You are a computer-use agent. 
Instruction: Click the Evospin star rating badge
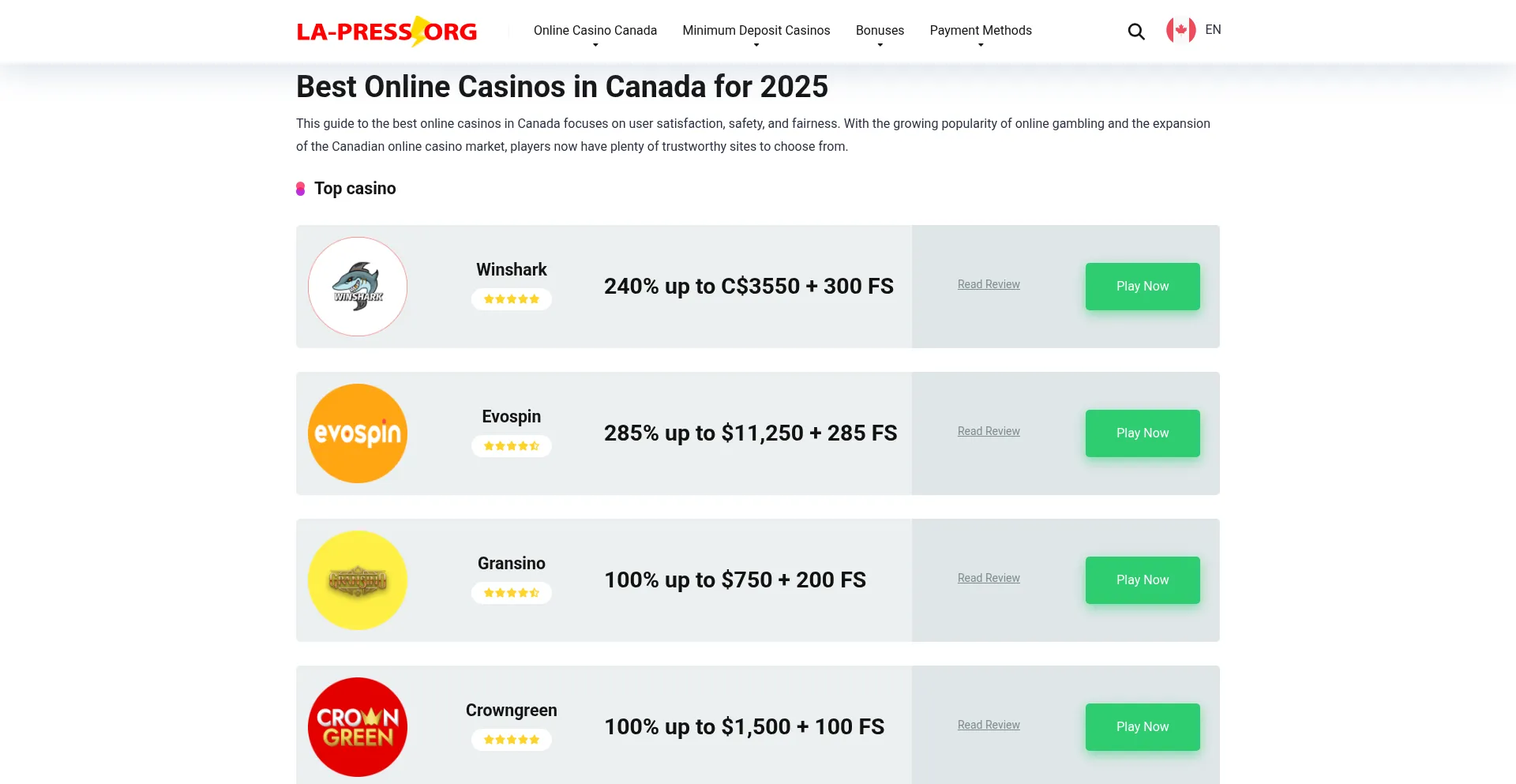pyautogui.click(x=512, y=446)
